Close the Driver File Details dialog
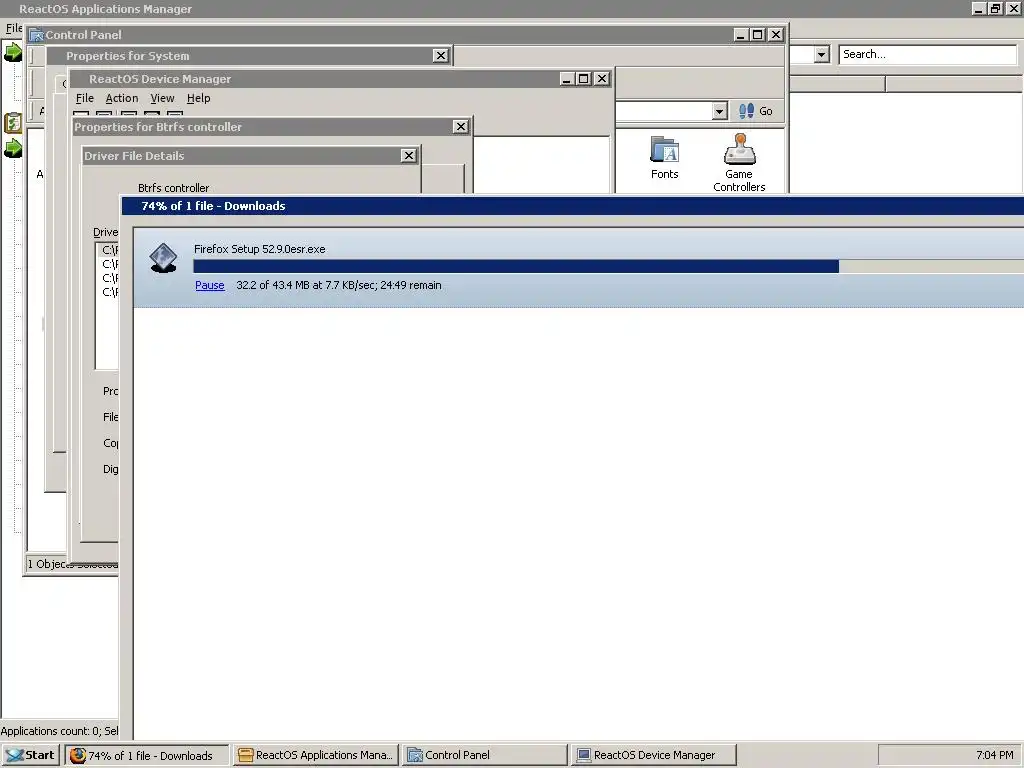This screenshot has width=1024, height=768. coord(409,155)
